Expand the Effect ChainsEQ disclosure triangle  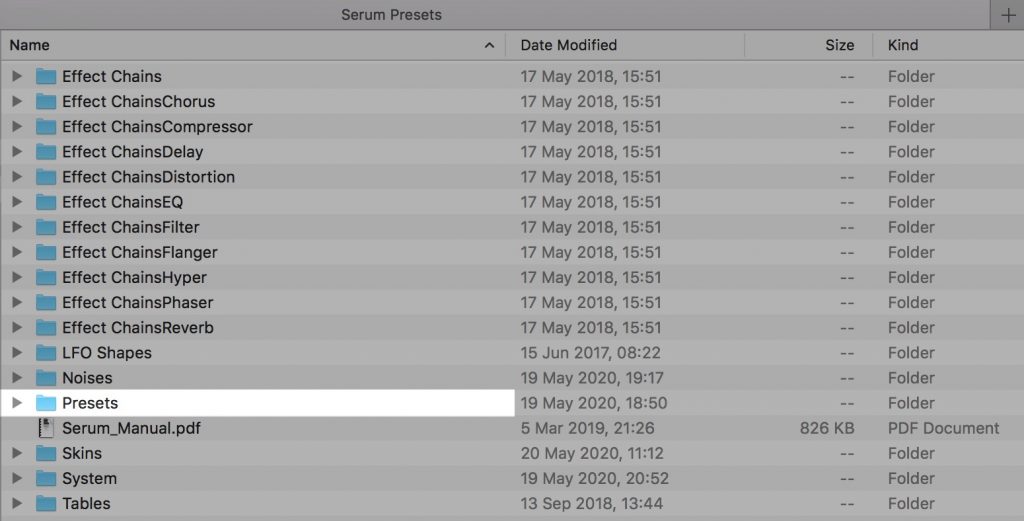pyautogui.click(x=17, y=202)
